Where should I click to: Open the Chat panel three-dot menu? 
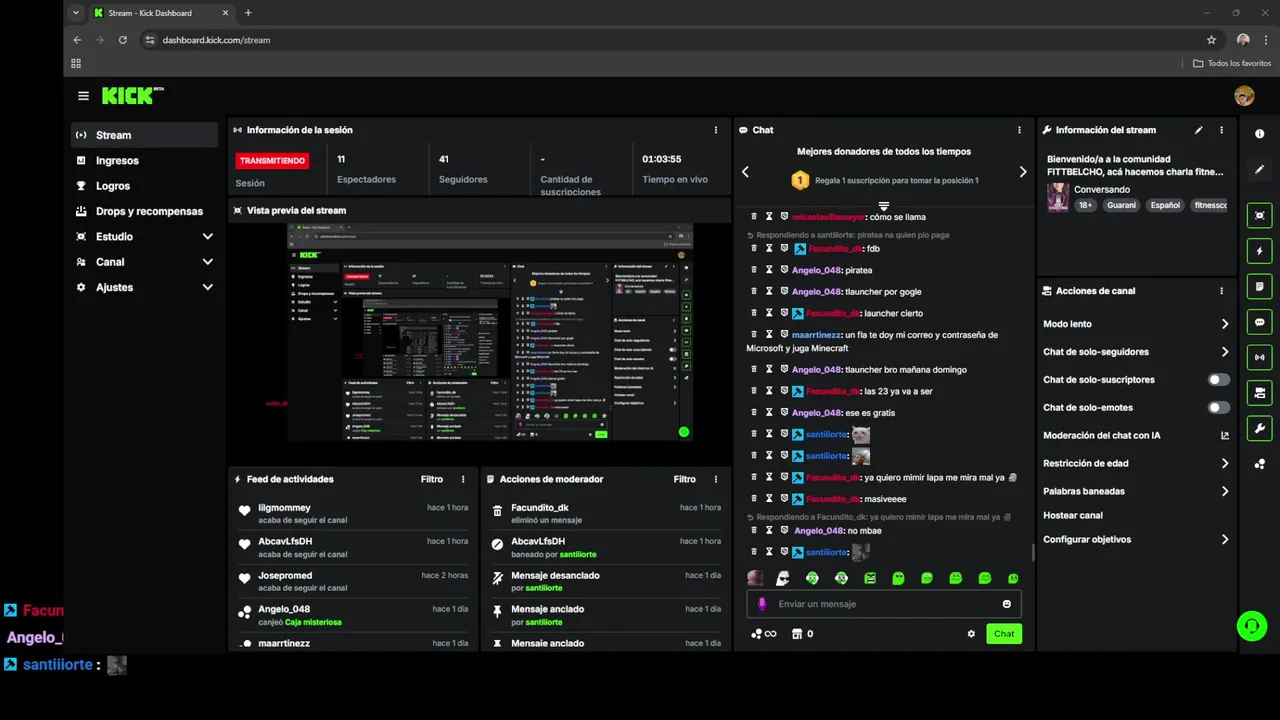point(1019,130)
